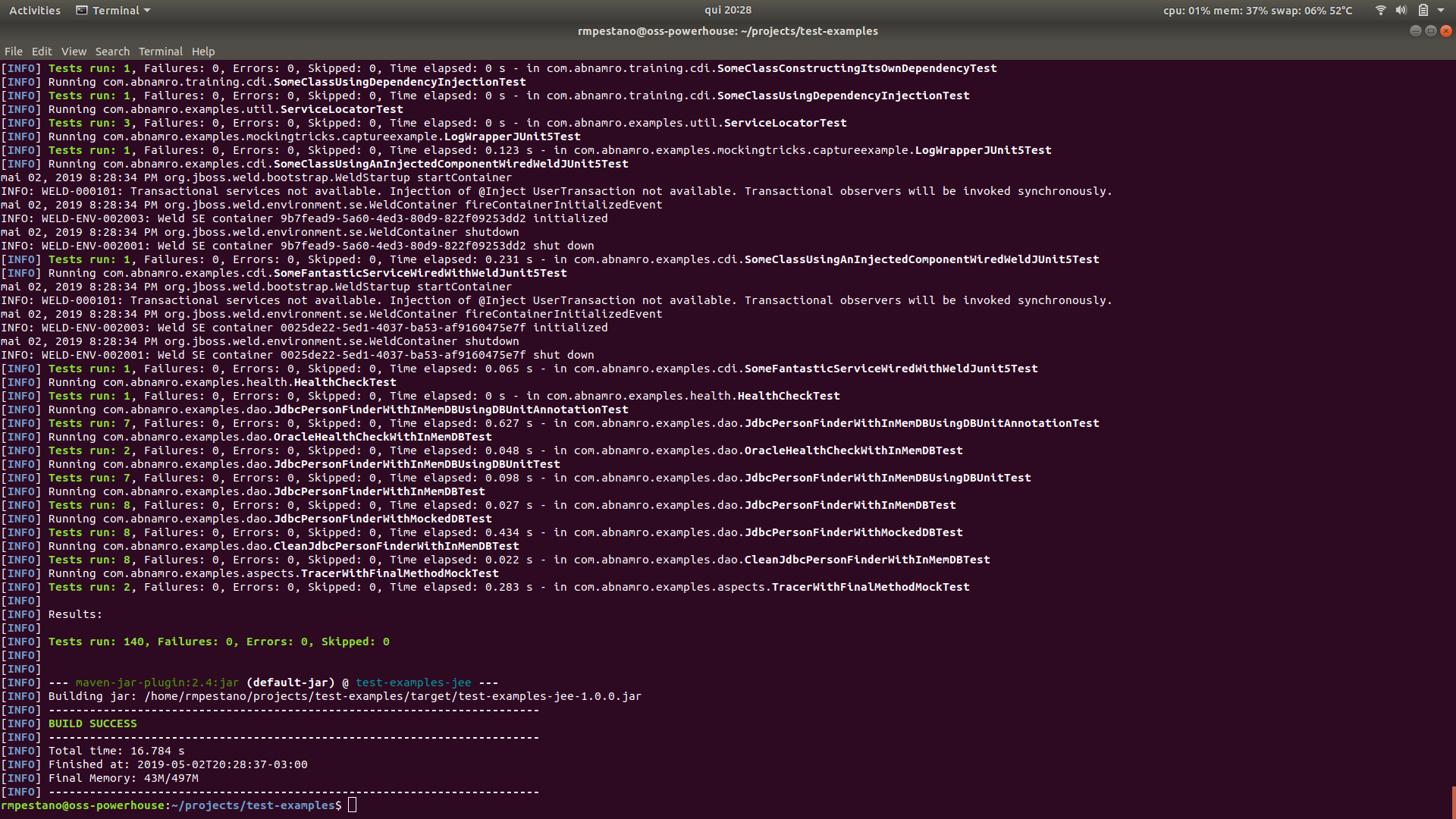The width and height of the screenshot is (1456, 819).
Task: Maximize the terminal window
Action: click(1430, 30)
